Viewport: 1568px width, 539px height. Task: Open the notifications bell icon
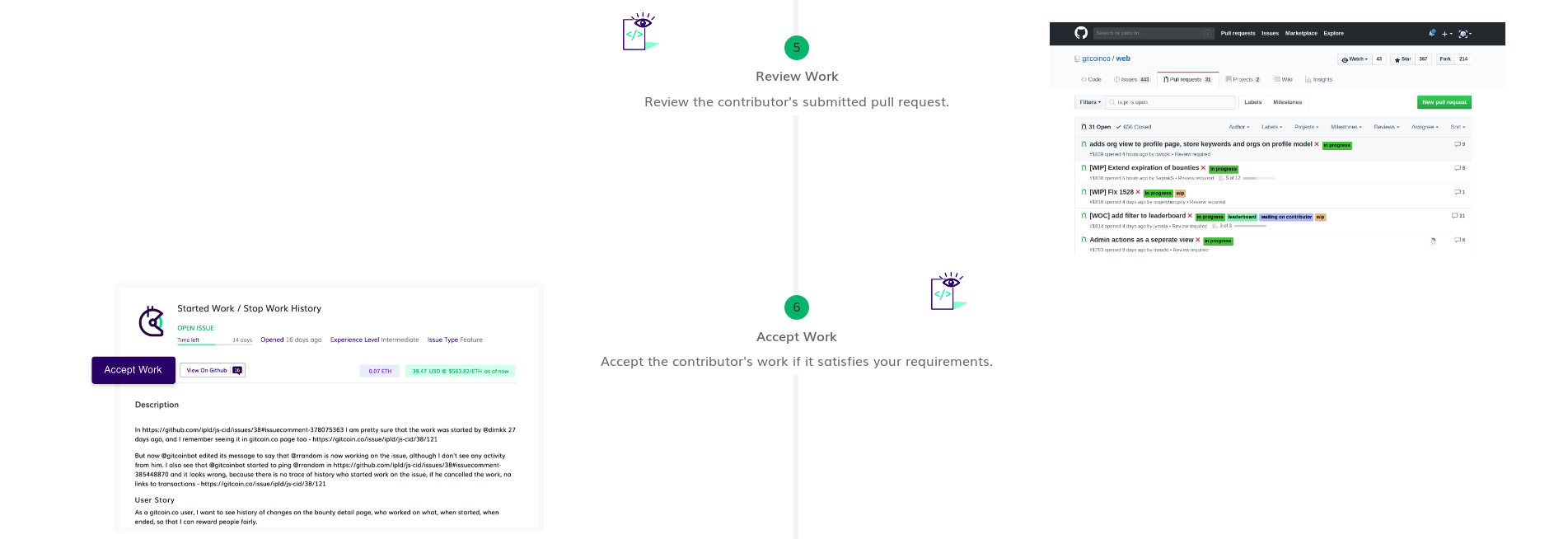[x=1432, y=32]
